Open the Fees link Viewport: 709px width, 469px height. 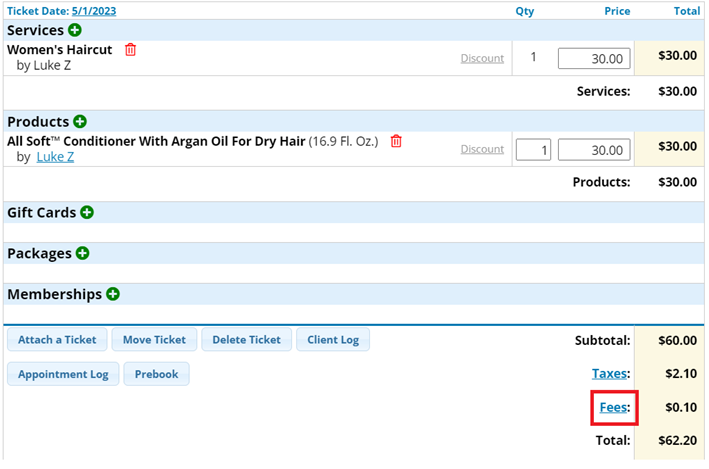tap(612, 407)
